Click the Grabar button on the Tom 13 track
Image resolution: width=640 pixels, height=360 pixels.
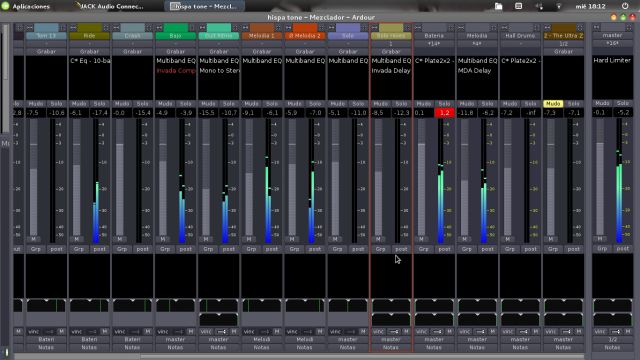pos(46,52)
